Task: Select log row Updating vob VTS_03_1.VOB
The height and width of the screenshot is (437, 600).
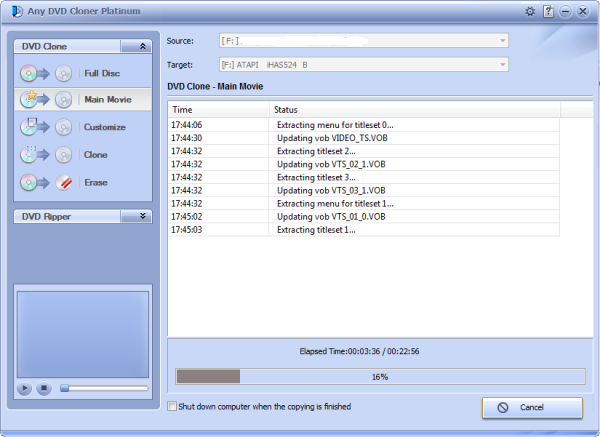Action: (x=364, y=190)
